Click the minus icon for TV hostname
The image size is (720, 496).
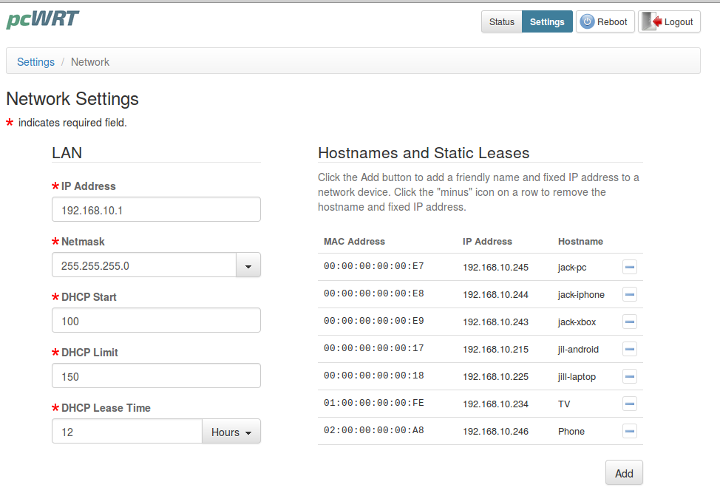coord(630,404)
